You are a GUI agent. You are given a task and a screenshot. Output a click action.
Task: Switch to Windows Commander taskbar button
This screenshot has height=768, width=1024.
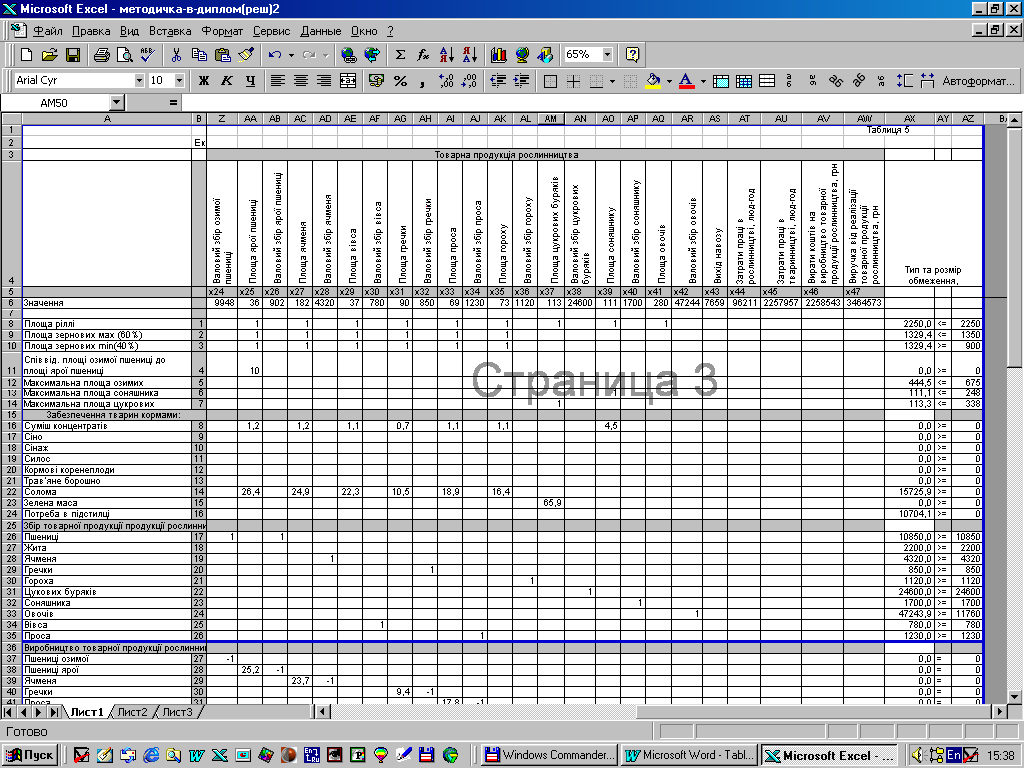(x=550, y=756)
